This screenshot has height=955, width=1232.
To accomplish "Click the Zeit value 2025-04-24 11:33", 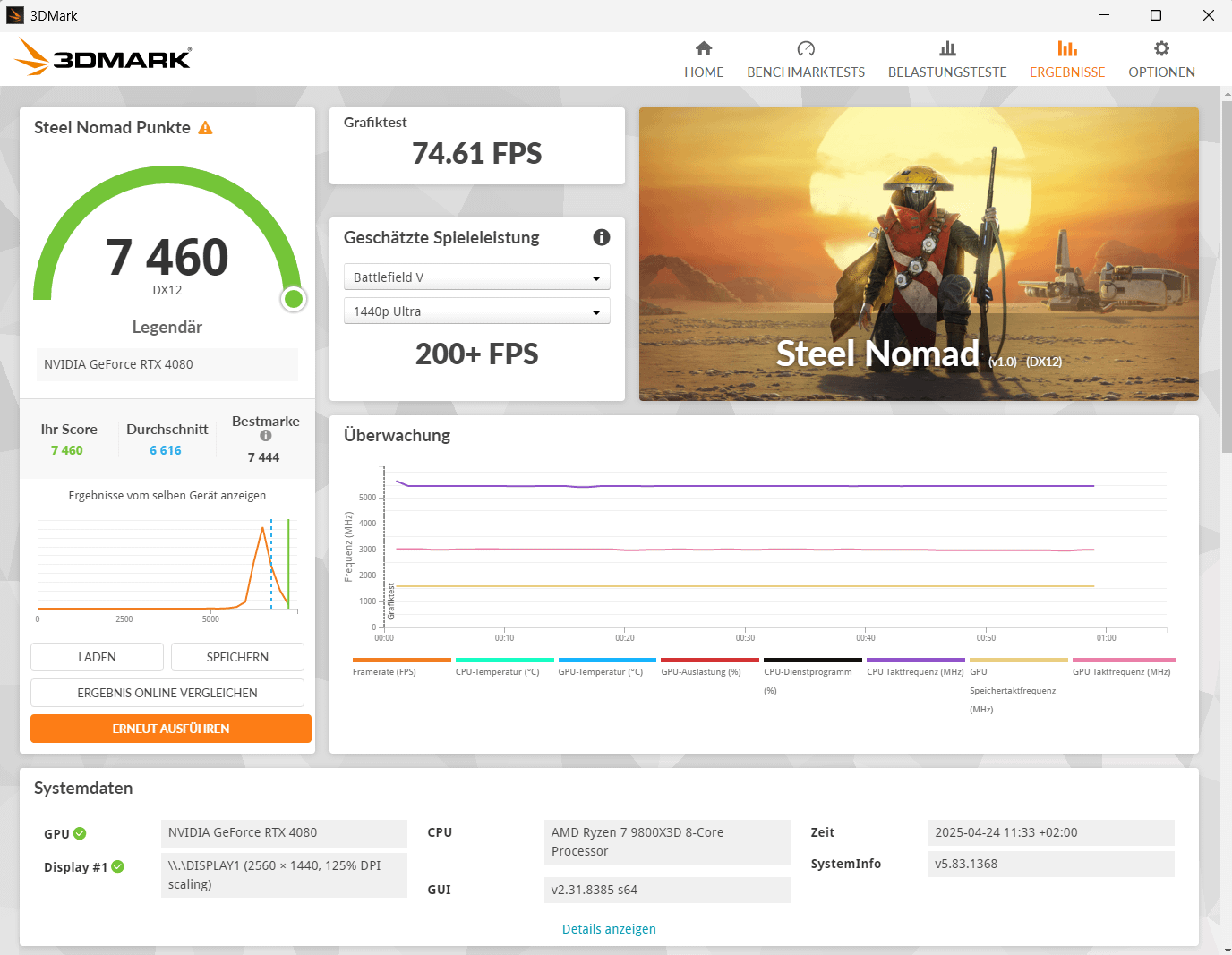I will tap(1051, 832).
